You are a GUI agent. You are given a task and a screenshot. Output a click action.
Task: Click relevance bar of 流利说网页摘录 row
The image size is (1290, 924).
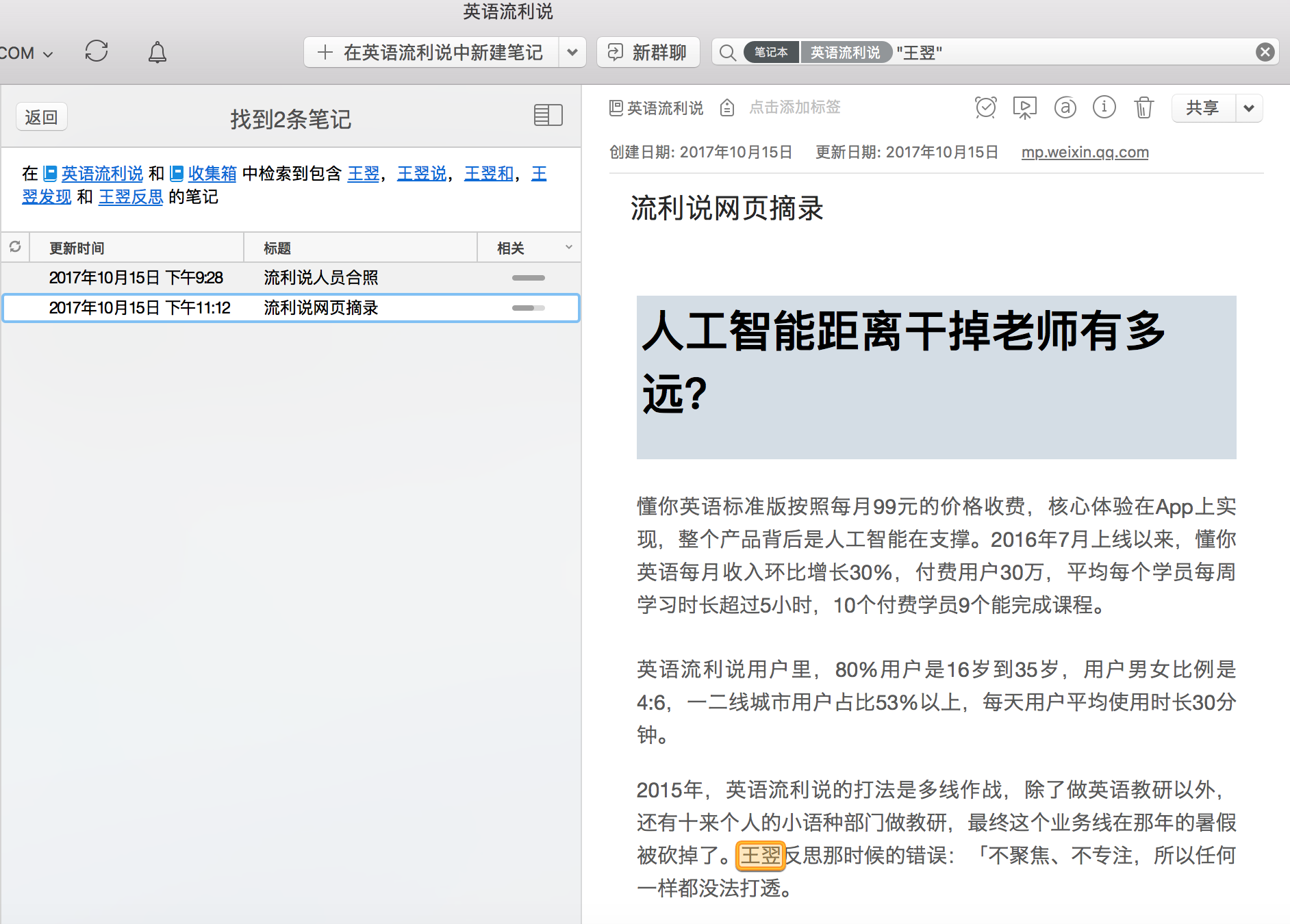[x=529, y=308]
